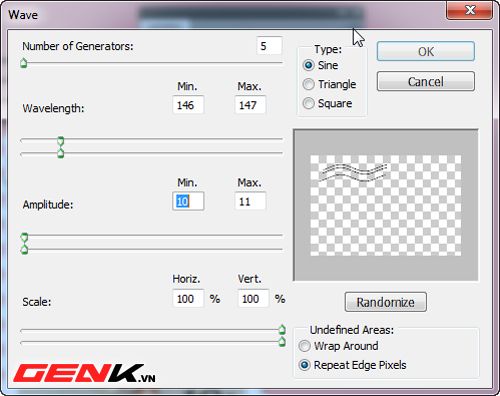Click the Amplitude Max field
Image resolution: width=500 pixels, height=396 pixels.
(250, 201)
